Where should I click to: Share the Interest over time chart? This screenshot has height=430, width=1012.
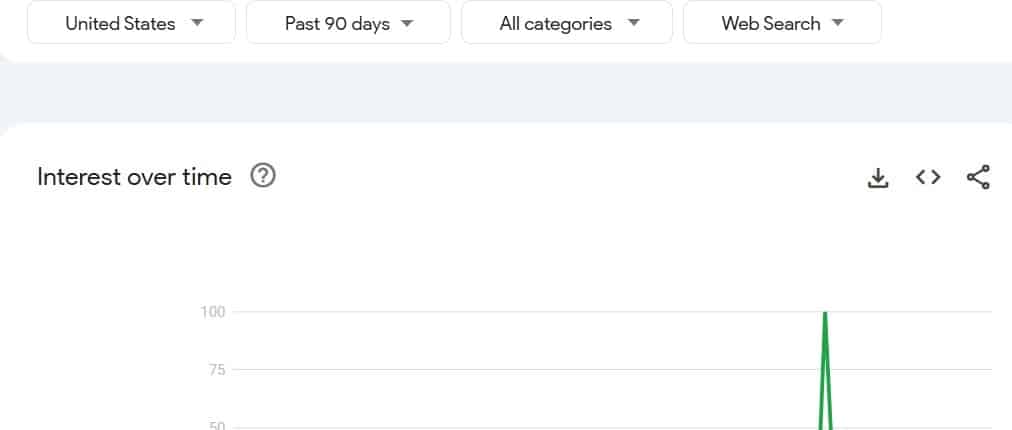point(978,177)
